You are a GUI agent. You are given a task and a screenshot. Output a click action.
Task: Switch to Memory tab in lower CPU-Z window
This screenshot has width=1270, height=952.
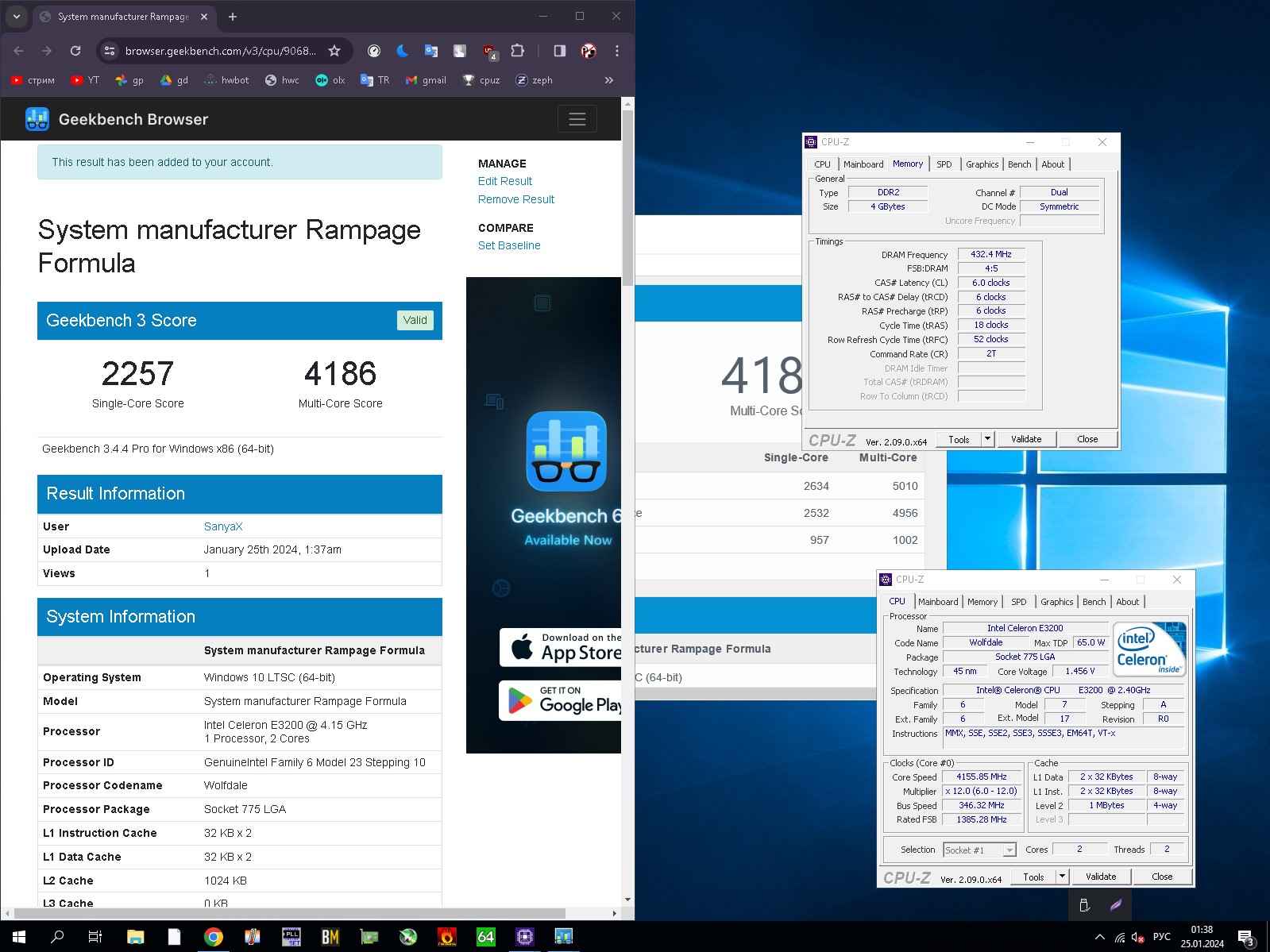click(982, 602)
